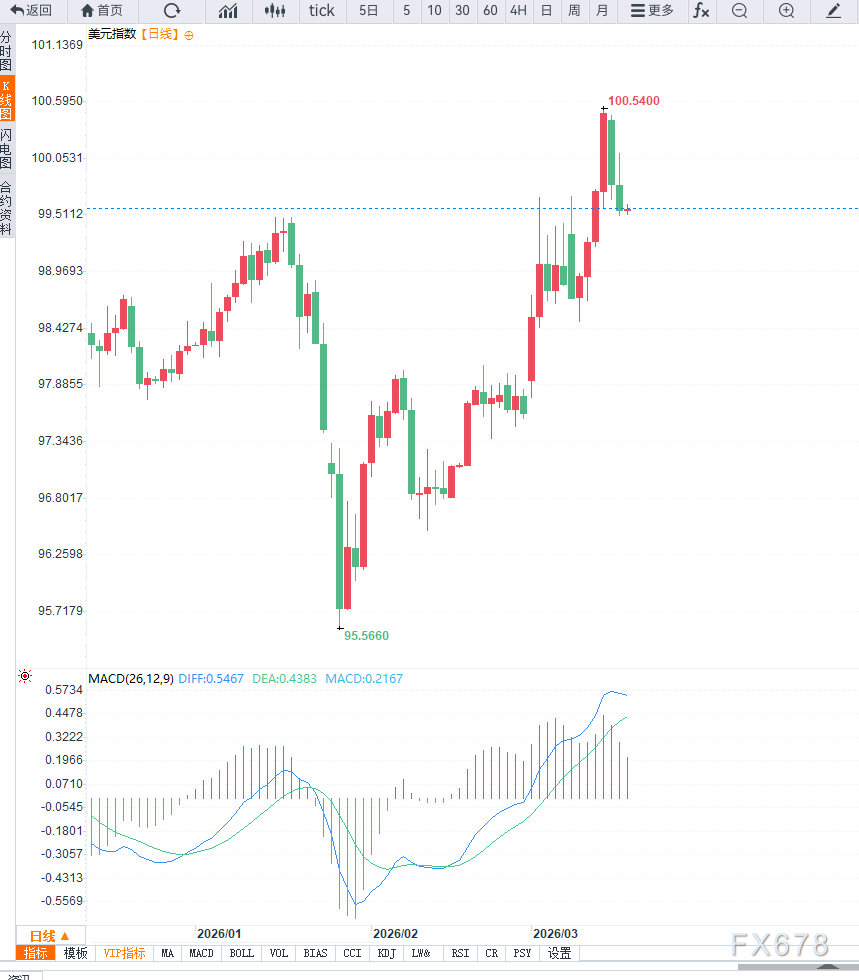
Task: Open the line chart type icon
Action: 228,11
